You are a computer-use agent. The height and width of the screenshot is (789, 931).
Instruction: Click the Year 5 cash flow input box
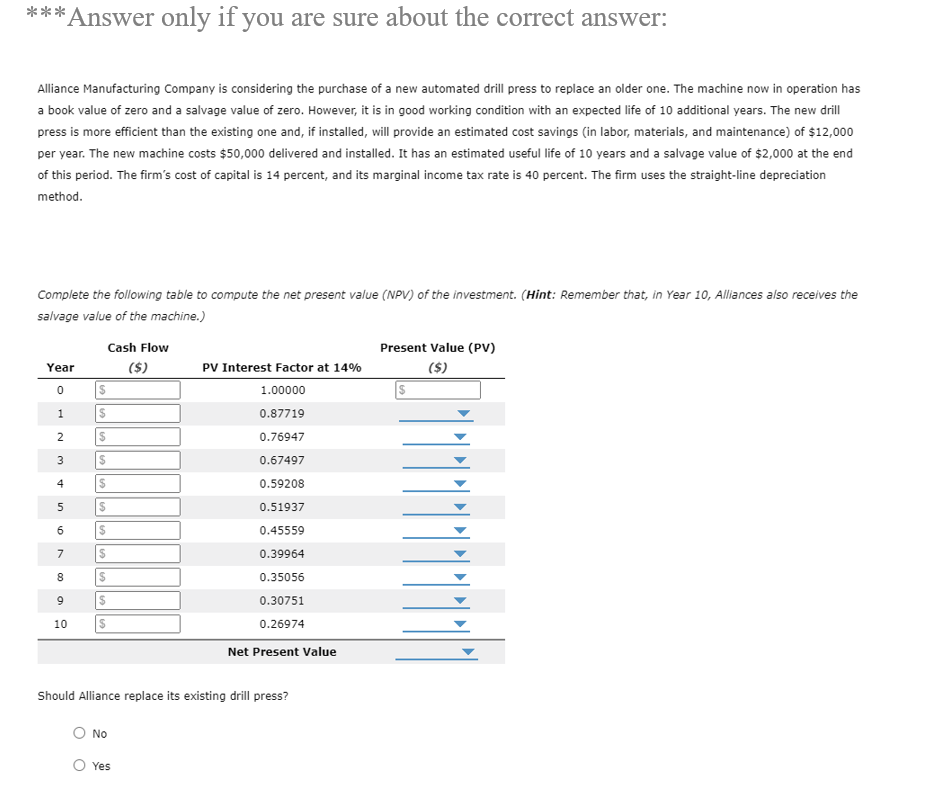(137, 507)
